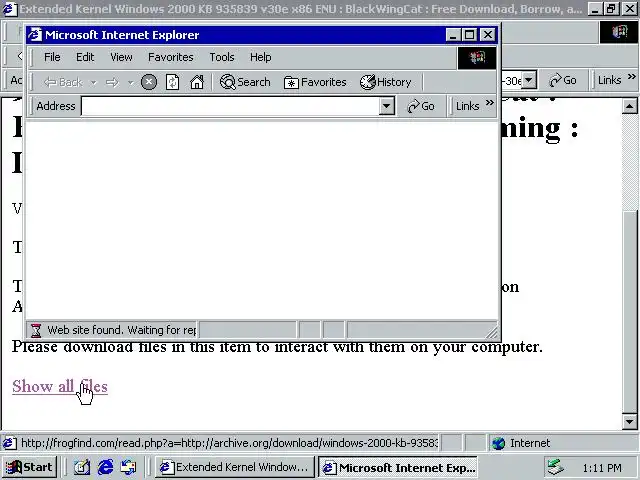This screenshot has height=480, width=640.
Task: Click the Back button in front window
Action: click(x=63, y=82)
